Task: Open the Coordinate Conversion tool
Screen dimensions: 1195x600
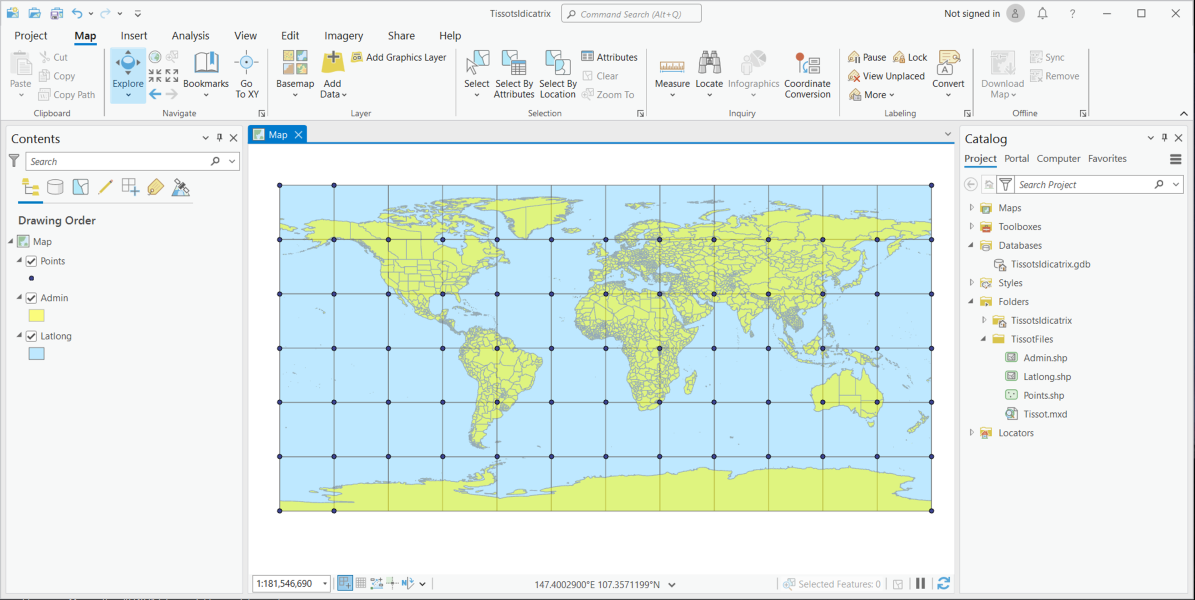Action: pos(807,75)
